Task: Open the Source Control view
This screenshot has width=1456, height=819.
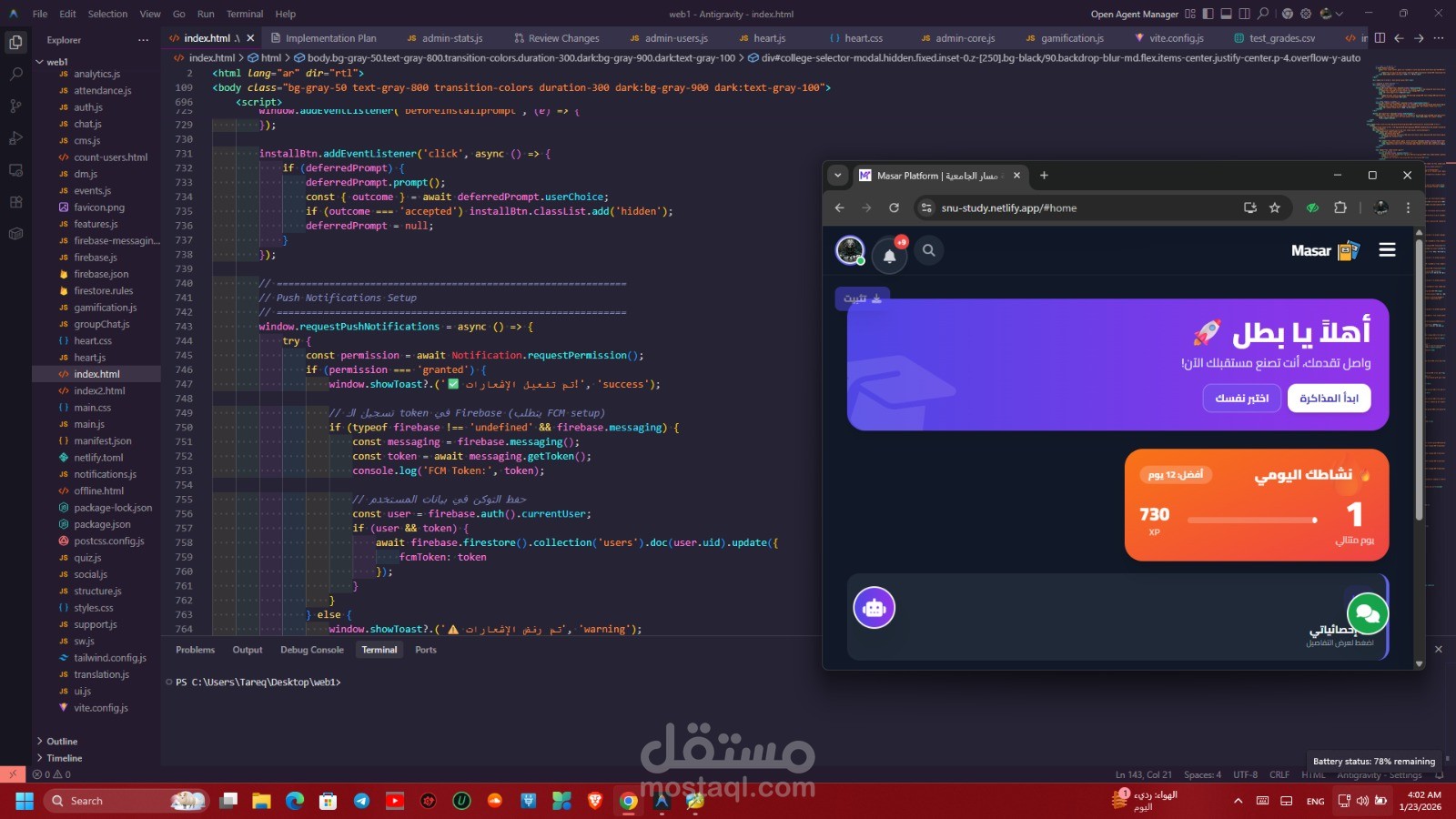Action: coord(15,106)
